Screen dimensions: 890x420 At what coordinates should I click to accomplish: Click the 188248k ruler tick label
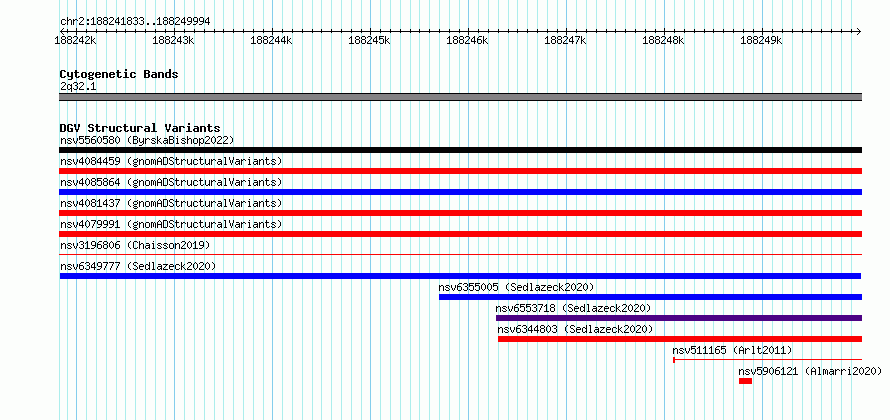[x=664, y=40]
